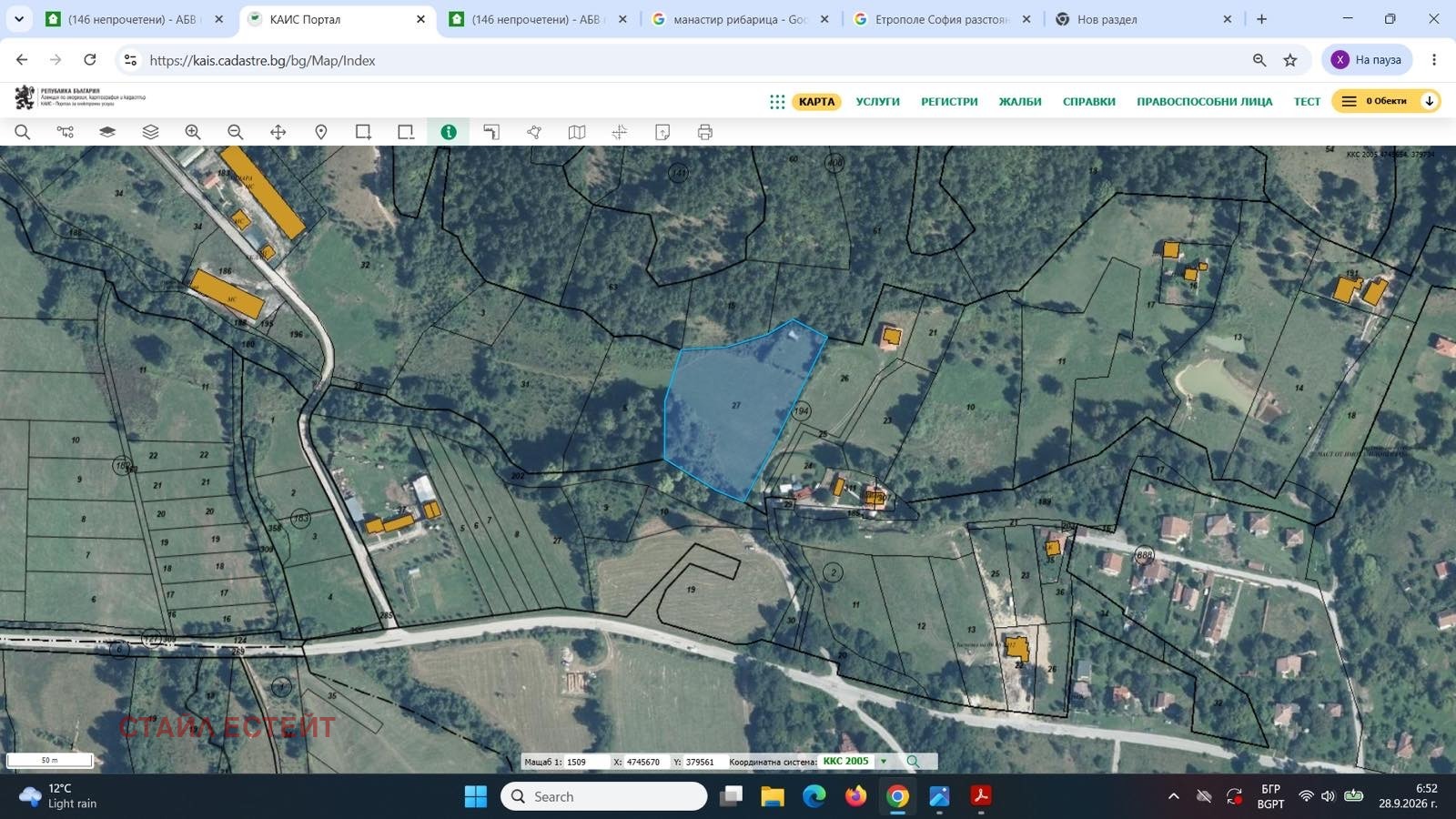Image resolution: width=1456 pixels, height=819 pixels.
Task: Select the polygon drawing tool
Action: 534,132
